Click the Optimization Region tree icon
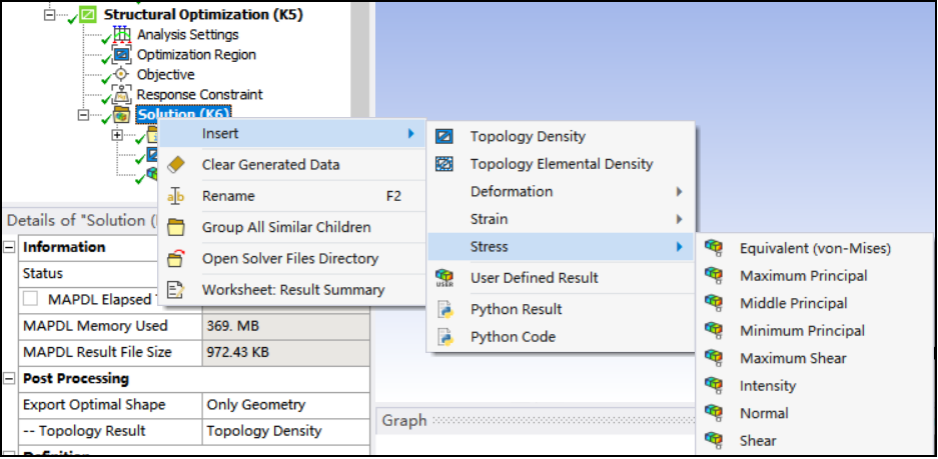Image resolution: width=938 pixels, height=459 pixels. [x=122, y=55]
